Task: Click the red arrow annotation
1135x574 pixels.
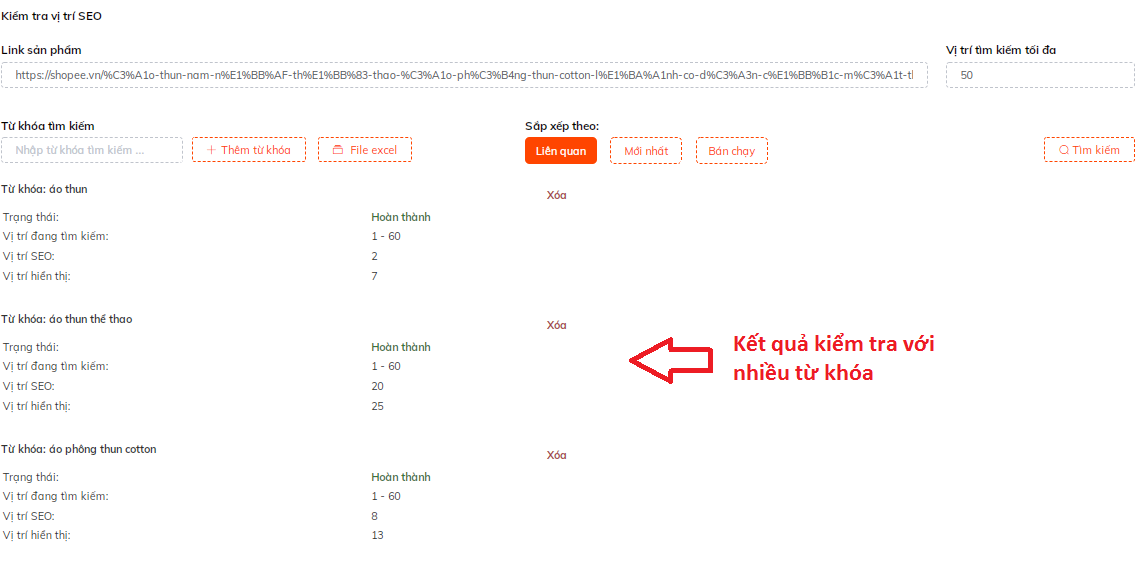Action: point(668,360)
